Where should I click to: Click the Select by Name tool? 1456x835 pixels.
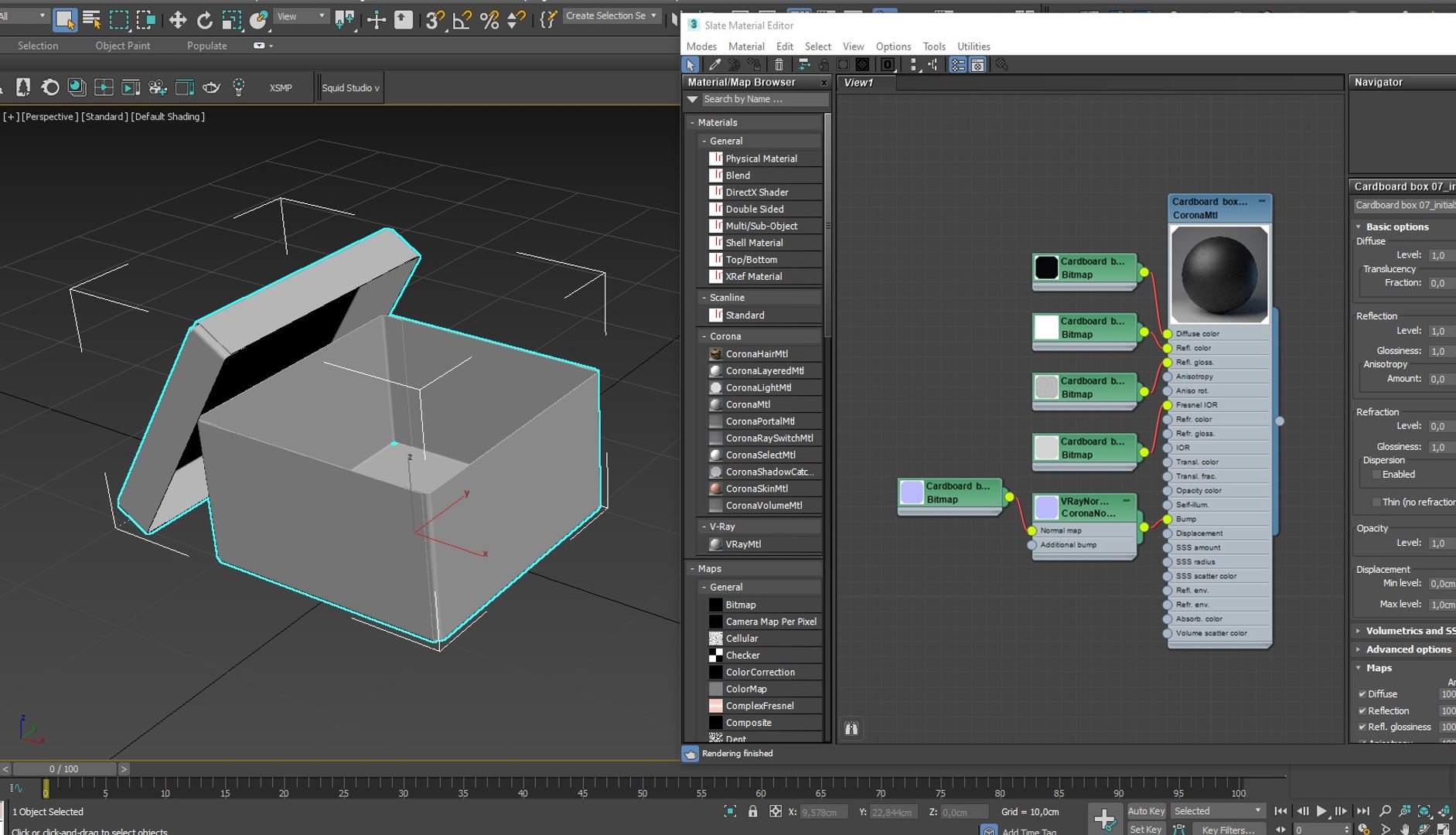tap(91, 19)
